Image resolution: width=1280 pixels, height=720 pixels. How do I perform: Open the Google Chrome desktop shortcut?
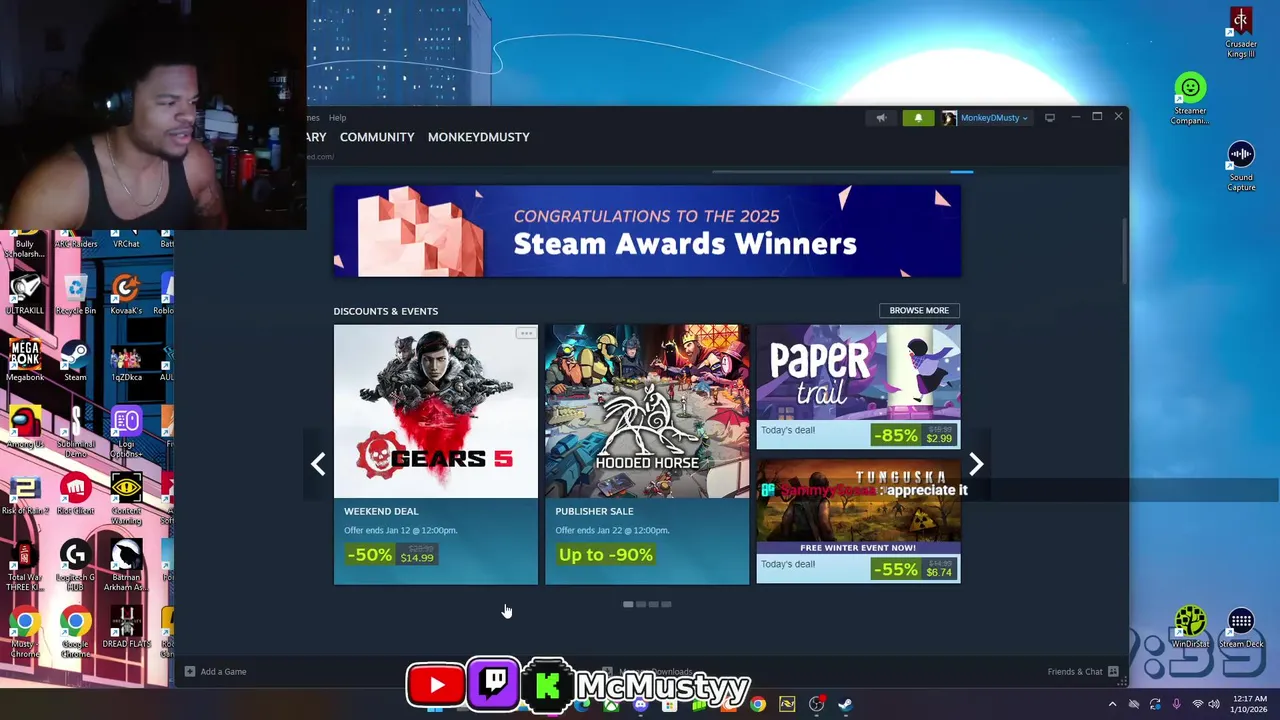[76, 633]
